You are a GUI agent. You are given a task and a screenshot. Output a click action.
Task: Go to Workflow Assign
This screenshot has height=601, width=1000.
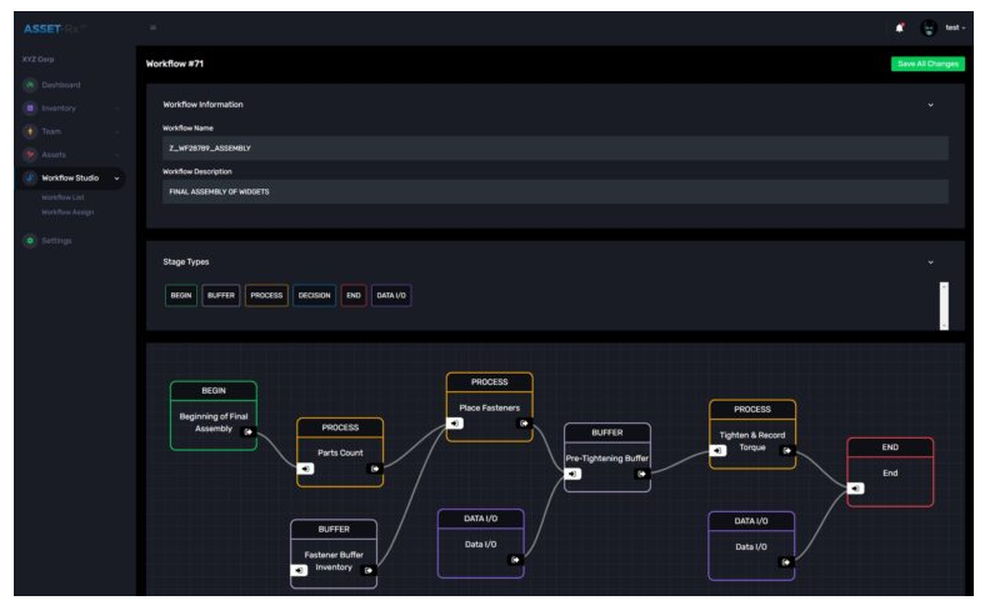[x=68, y=212]
